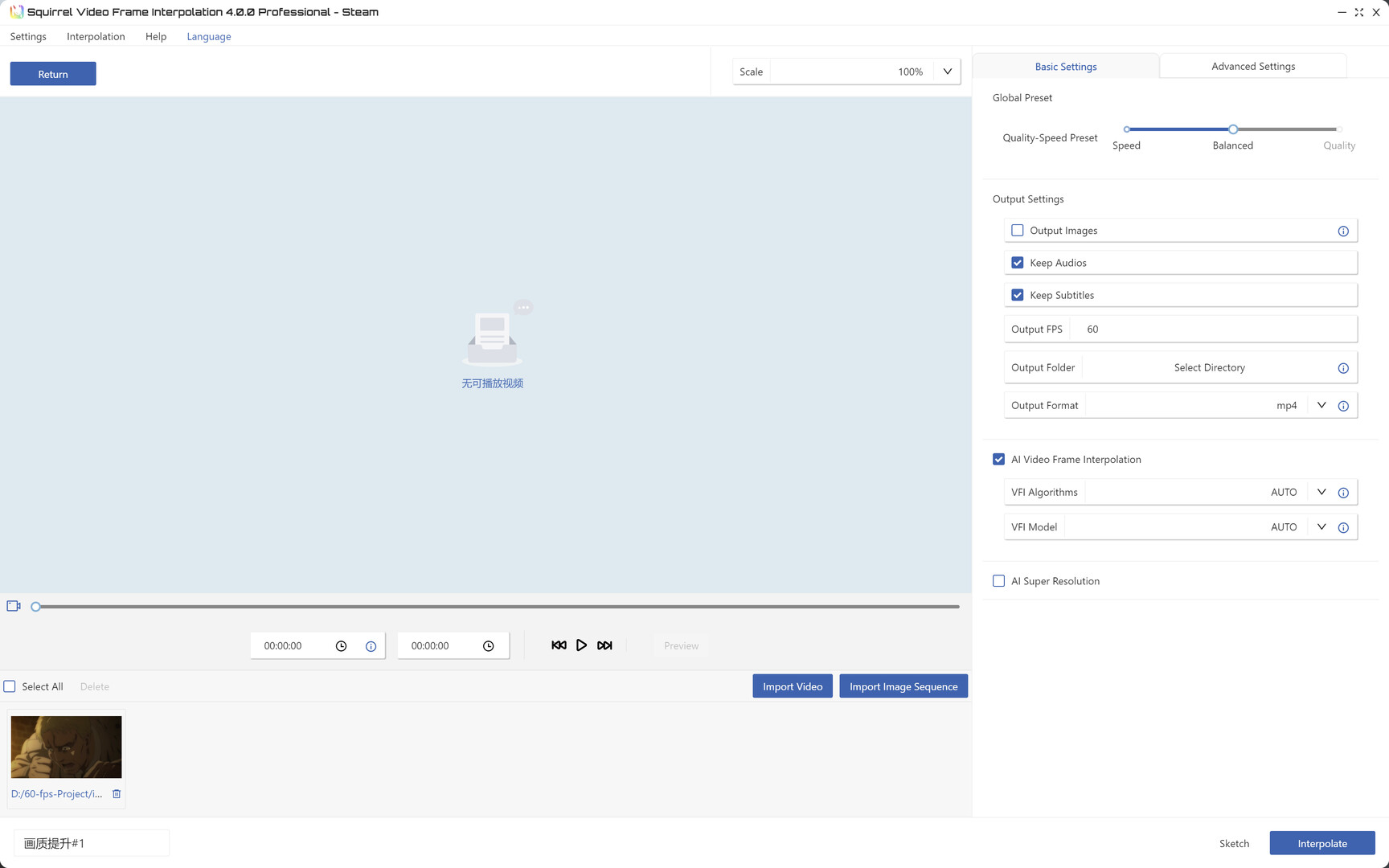Enable AI Super Resolution checkbox

pyautogui.click(x=998, y=581)
